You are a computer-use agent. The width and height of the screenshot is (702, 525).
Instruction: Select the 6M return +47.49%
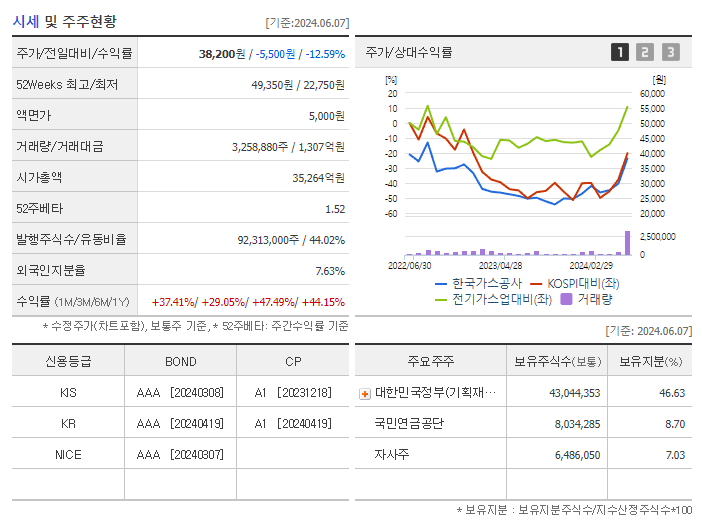point(273,302)
